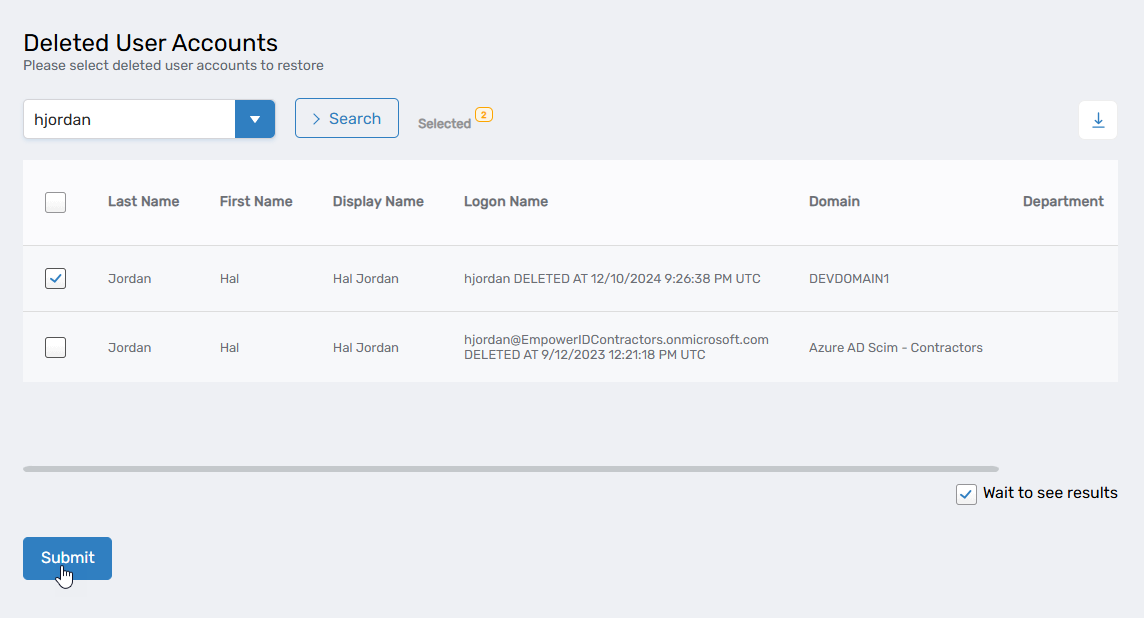Focus the hjordan search text field
Image resolution: width=1144 pixels, height=618 pixels.
click(x=129, y=119)
